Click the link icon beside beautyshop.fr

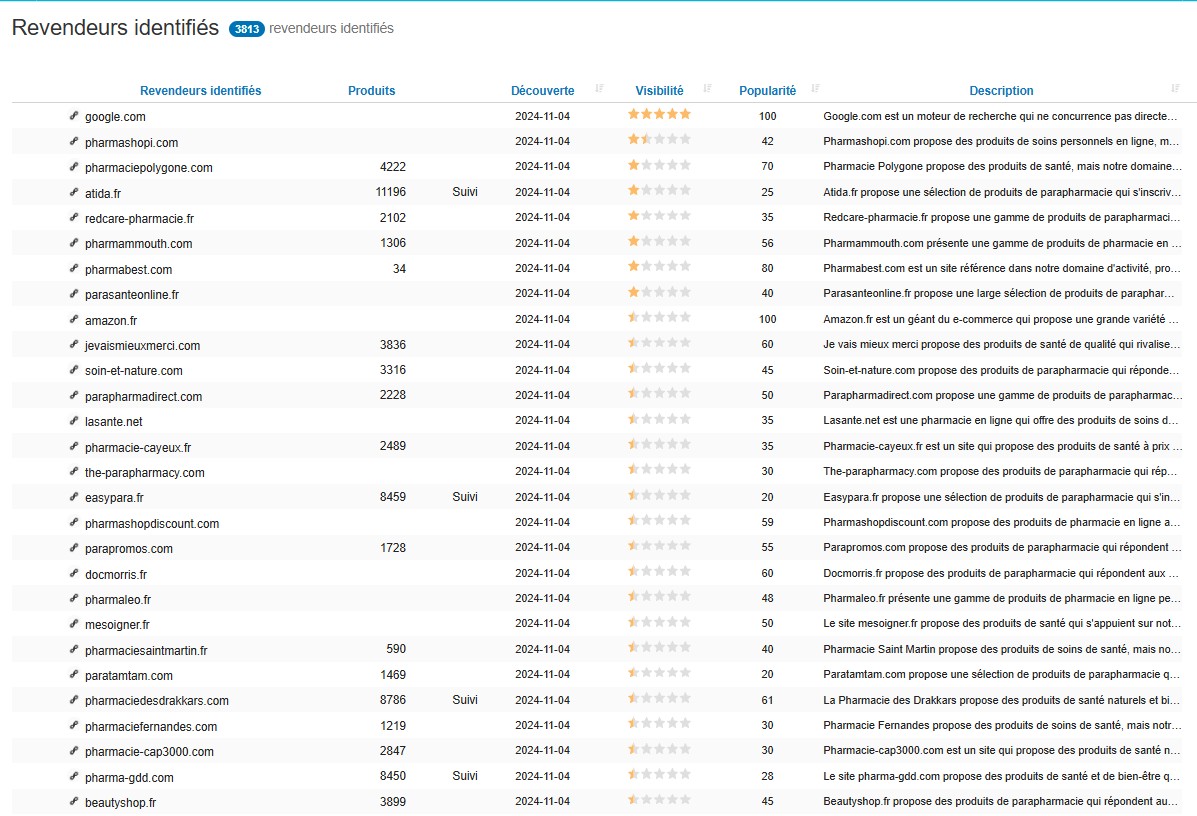(x=74, y=801)
